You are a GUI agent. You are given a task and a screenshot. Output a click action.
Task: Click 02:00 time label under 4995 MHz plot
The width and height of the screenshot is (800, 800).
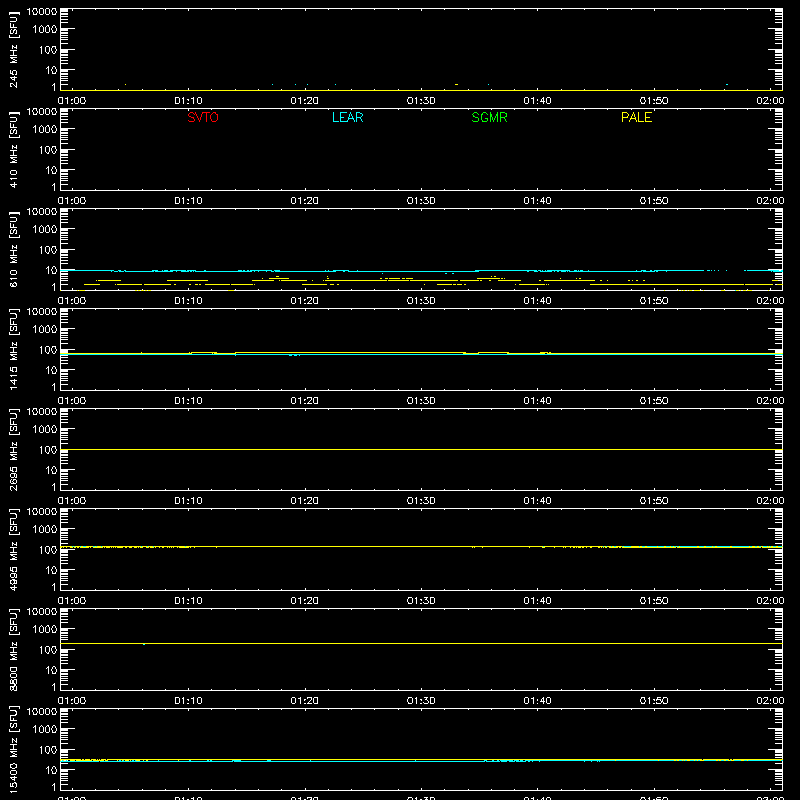pos(770,601)
